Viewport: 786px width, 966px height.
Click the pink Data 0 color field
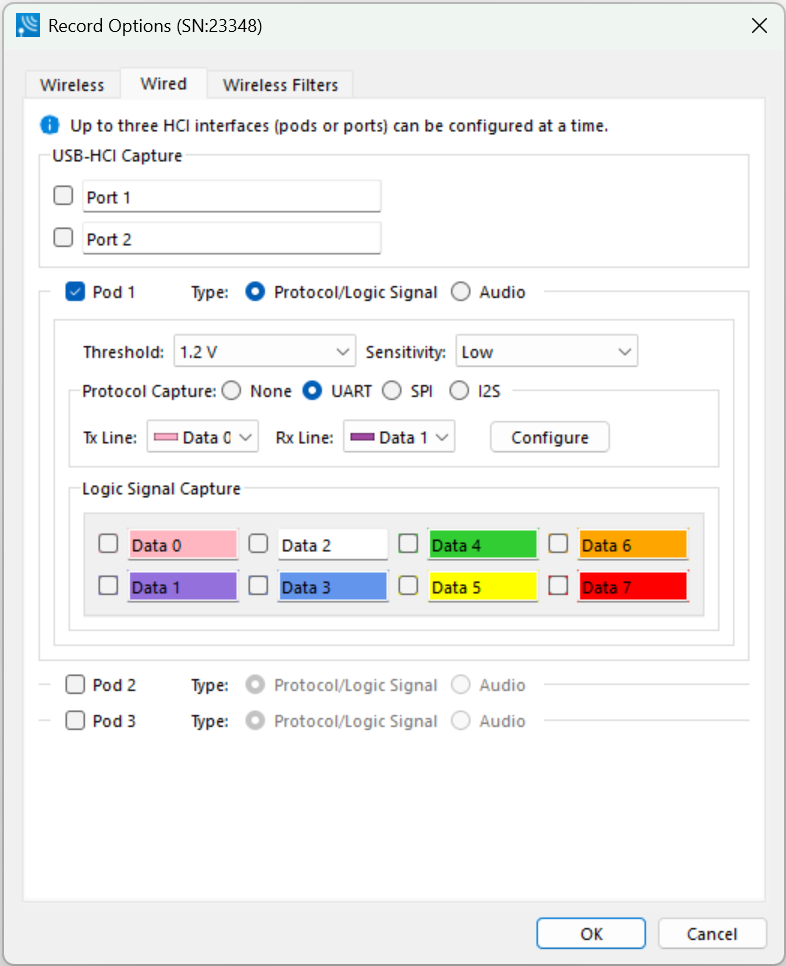click(x=183, y=545)
